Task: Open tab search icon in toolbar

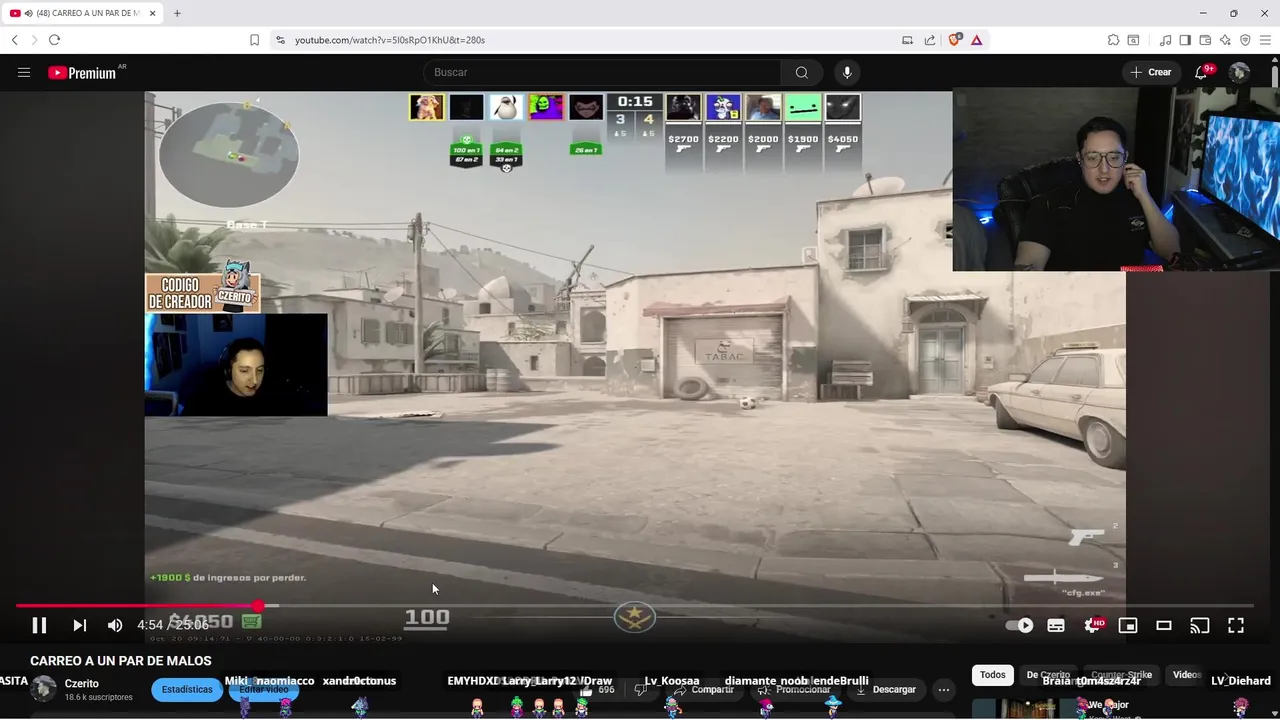Action: coord(1133,40)
